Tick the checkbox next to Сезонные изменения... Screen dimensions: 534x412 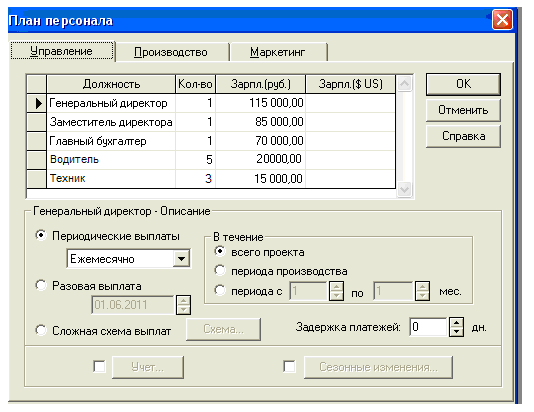coord(289,367)
